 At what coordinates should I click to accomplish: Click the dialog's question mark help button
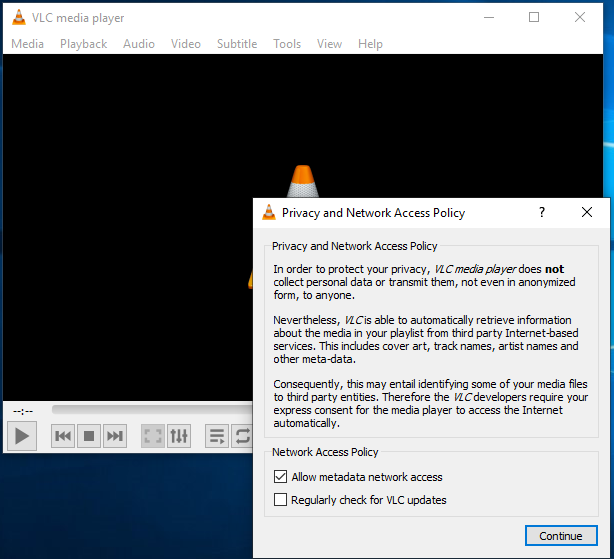point(542,212)
